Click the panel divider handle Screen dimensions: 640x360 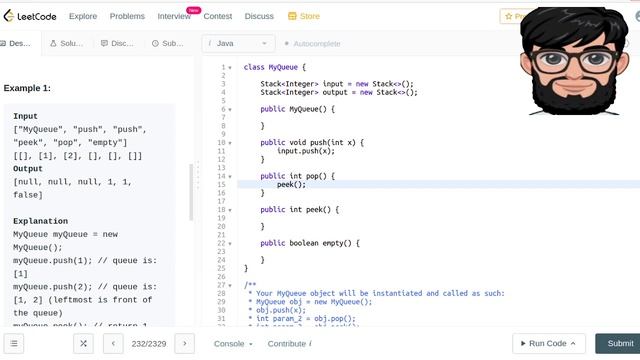[x=198, y=176]
